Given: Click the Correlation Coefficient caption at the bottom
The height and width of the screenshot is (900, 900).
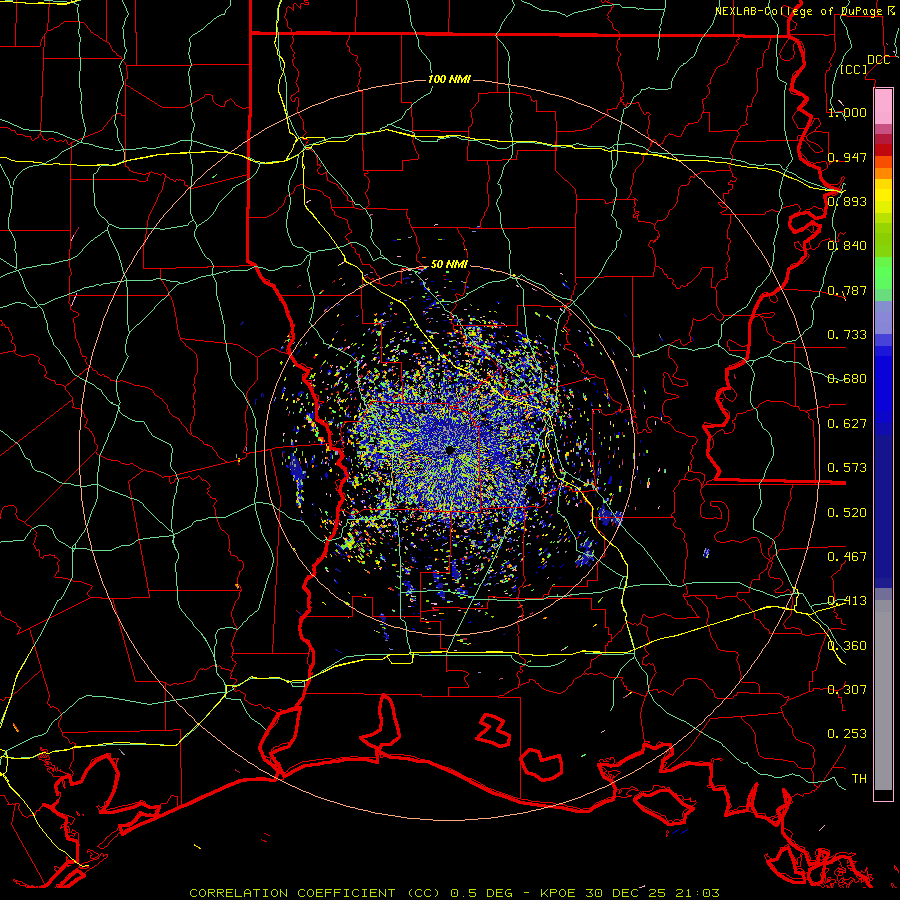Looking at the screenshot, I should point(454,893).
